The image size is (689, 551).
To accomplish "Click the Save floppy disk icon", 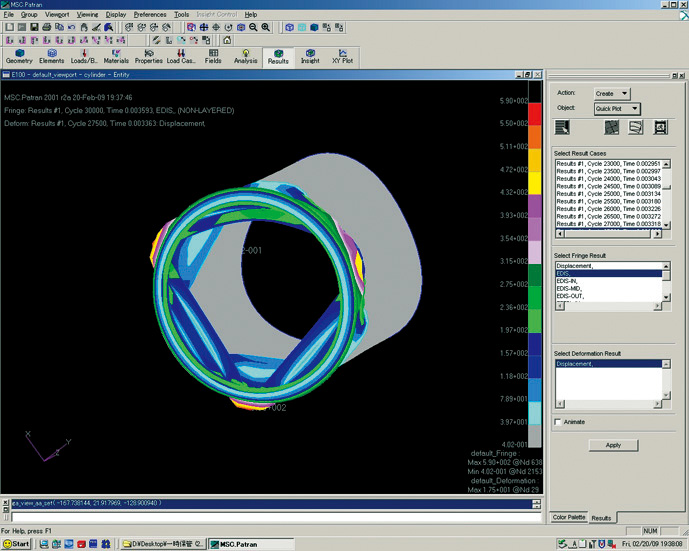I will pos(34,27).
